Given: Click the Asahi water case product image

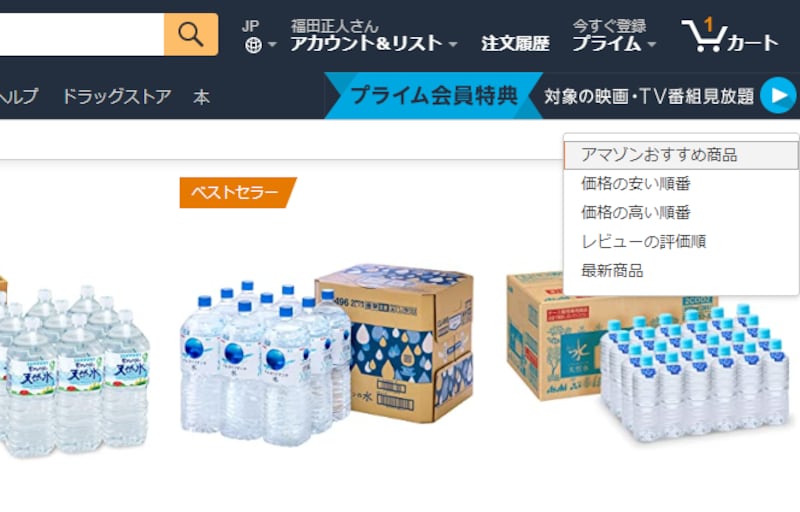Looking at the screenshot, I should [649, 357].
